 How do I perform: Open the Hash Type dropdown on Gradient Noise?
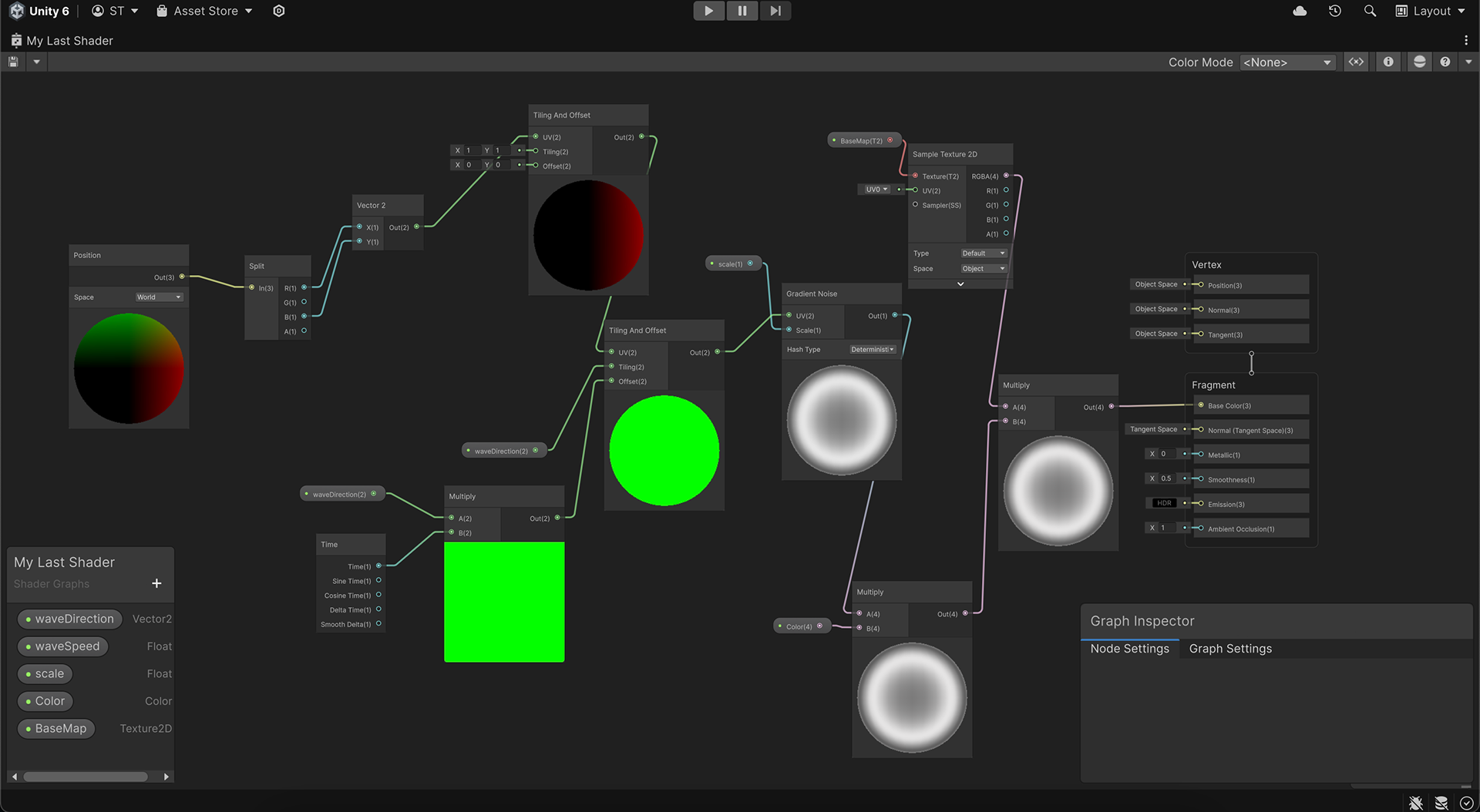tap(873, 350)
